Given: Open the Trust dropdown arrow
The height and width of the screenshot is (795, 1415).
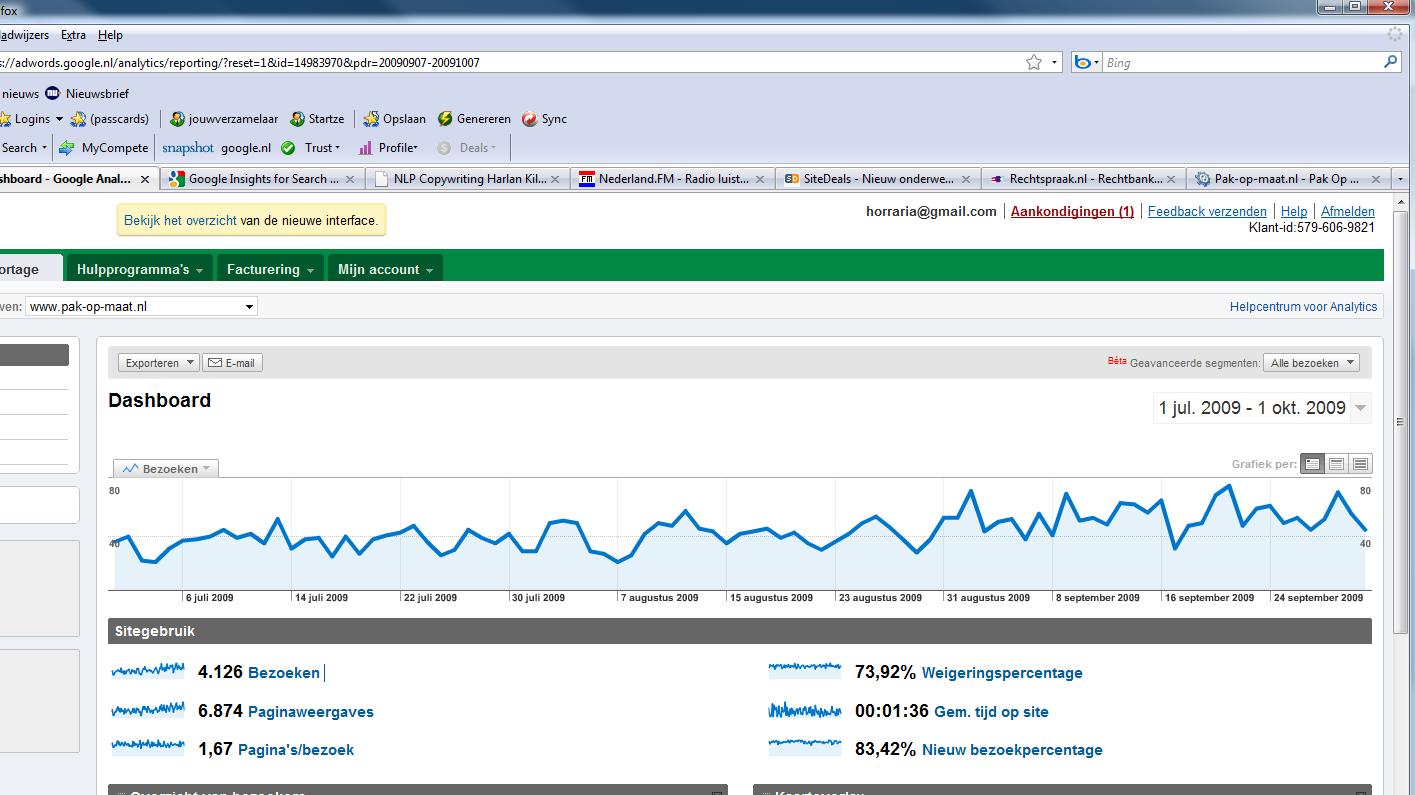Looking at the screenshot, I should (337, 148).
